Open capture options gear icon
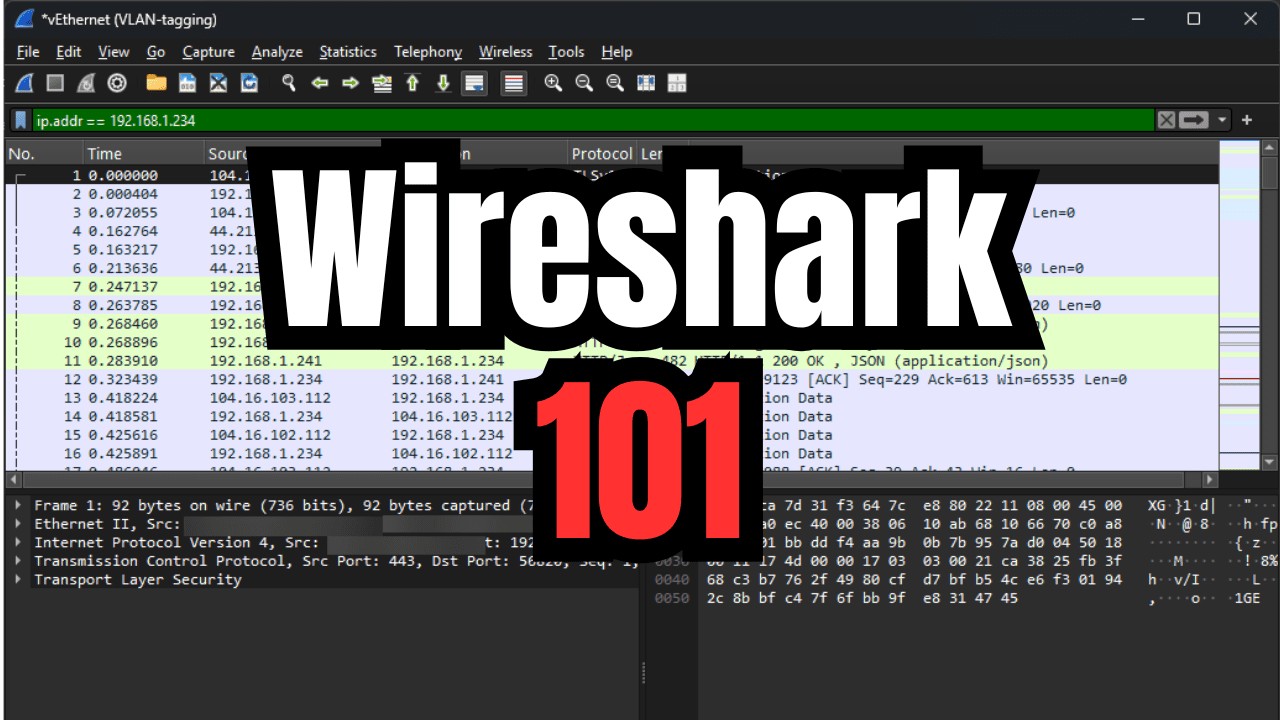1280x720 pixels. (x=117, y=83)
